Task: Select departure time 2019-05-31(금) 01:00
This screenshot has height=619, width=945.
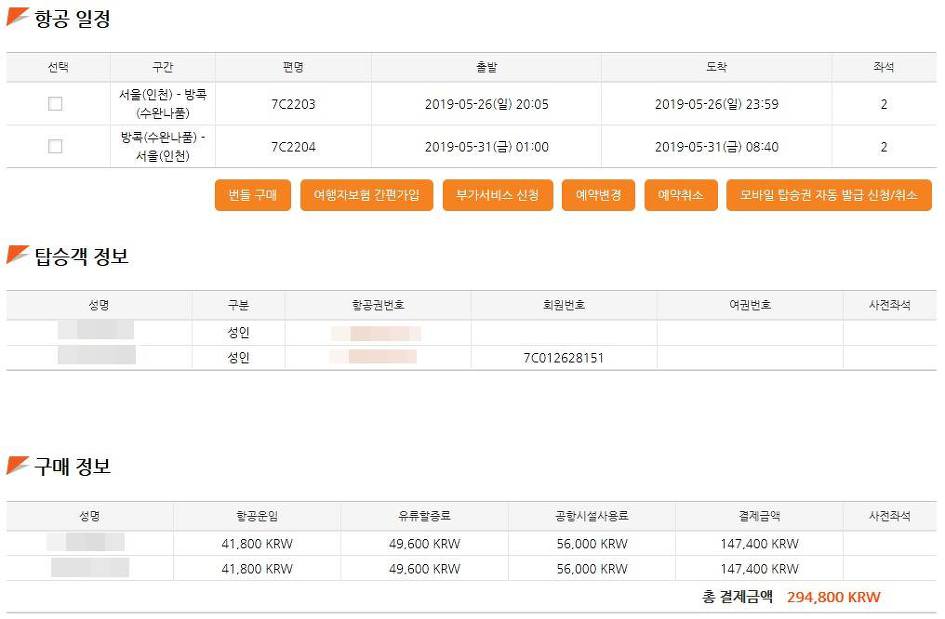Action: (x=486, y=147)
